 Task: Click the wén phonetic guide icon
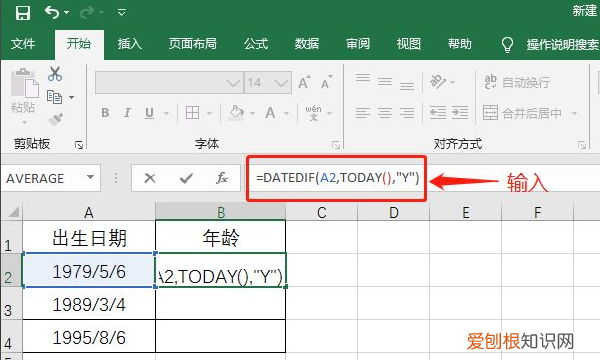(313, 113)
